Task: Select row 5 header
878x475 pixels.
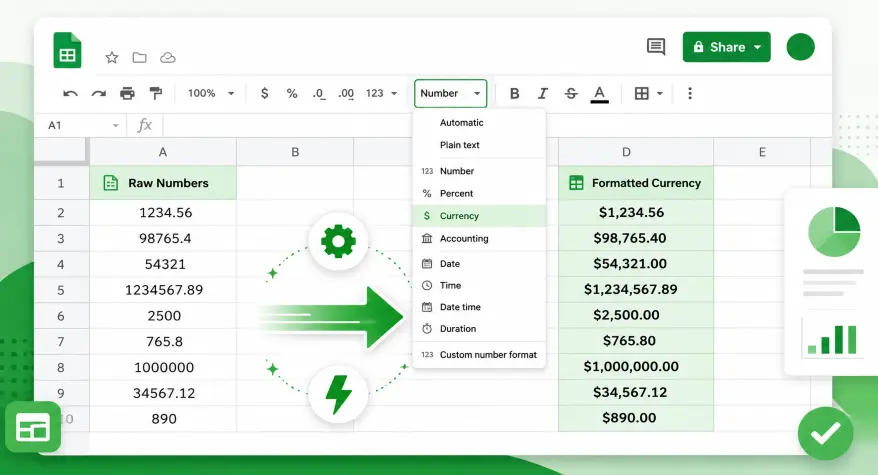Action: (x=61, y=290)
